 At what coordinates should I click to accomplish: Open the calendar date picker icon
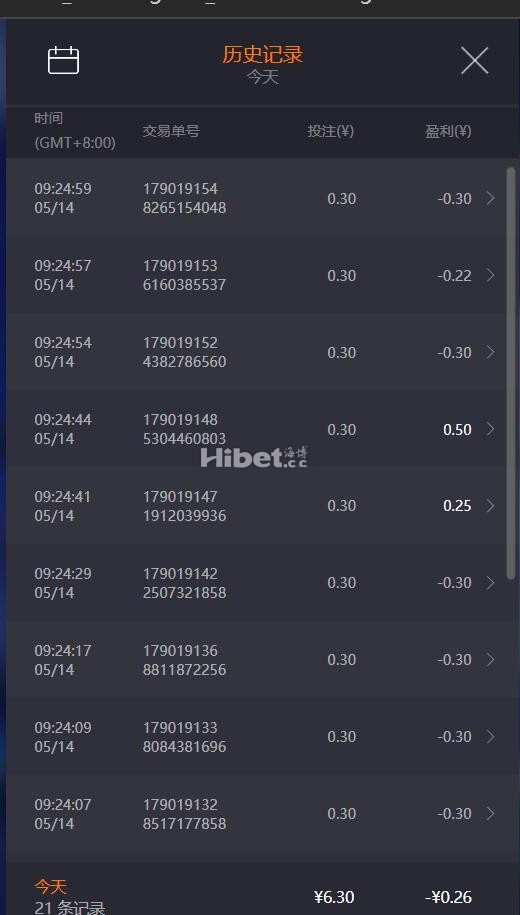coord(63,60)
